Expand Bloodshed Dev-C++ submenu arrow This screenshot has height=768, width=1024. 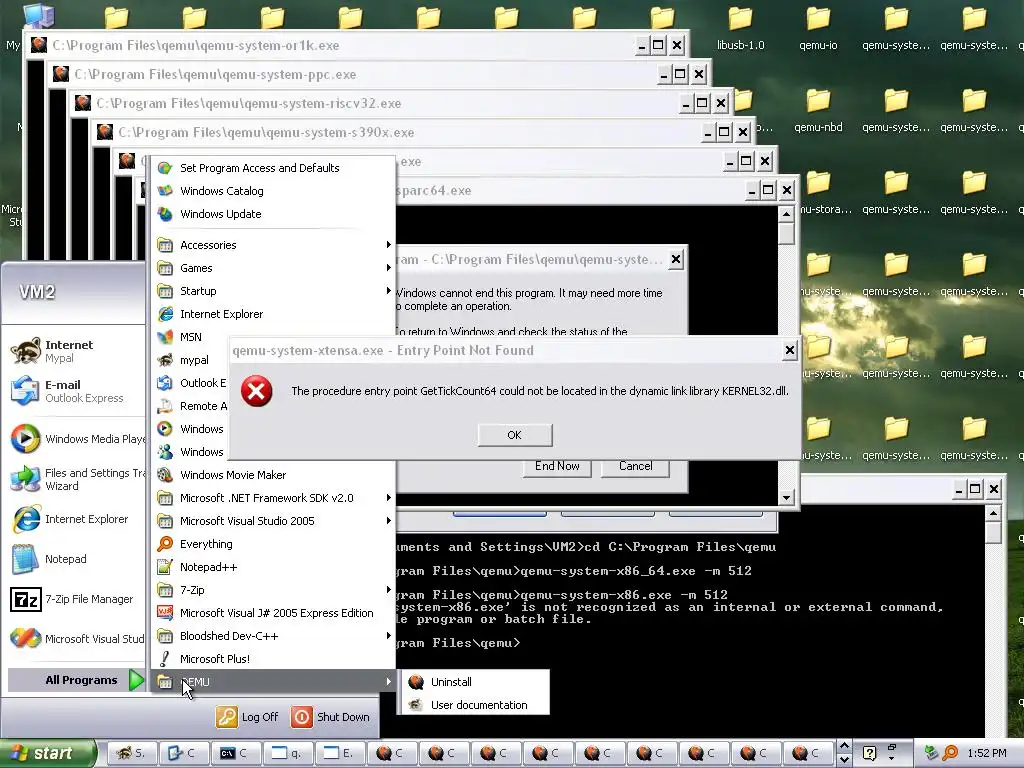pos(389,635)
